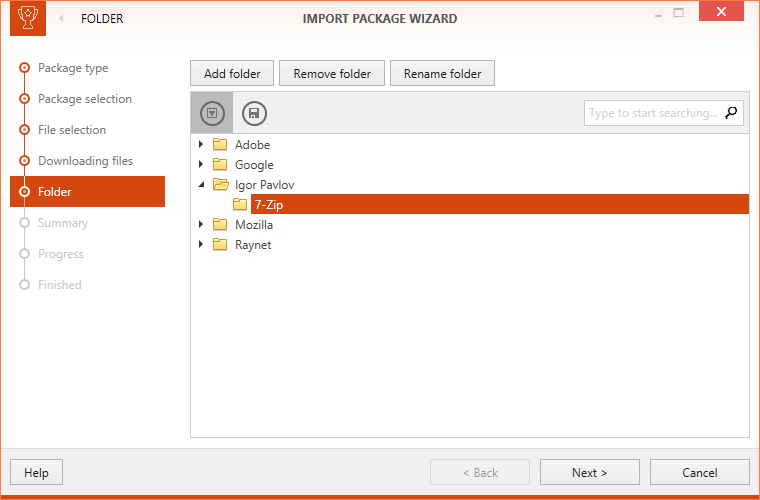Select the Mozilla folder label
The image size is (760, 500).
point(254,224)
